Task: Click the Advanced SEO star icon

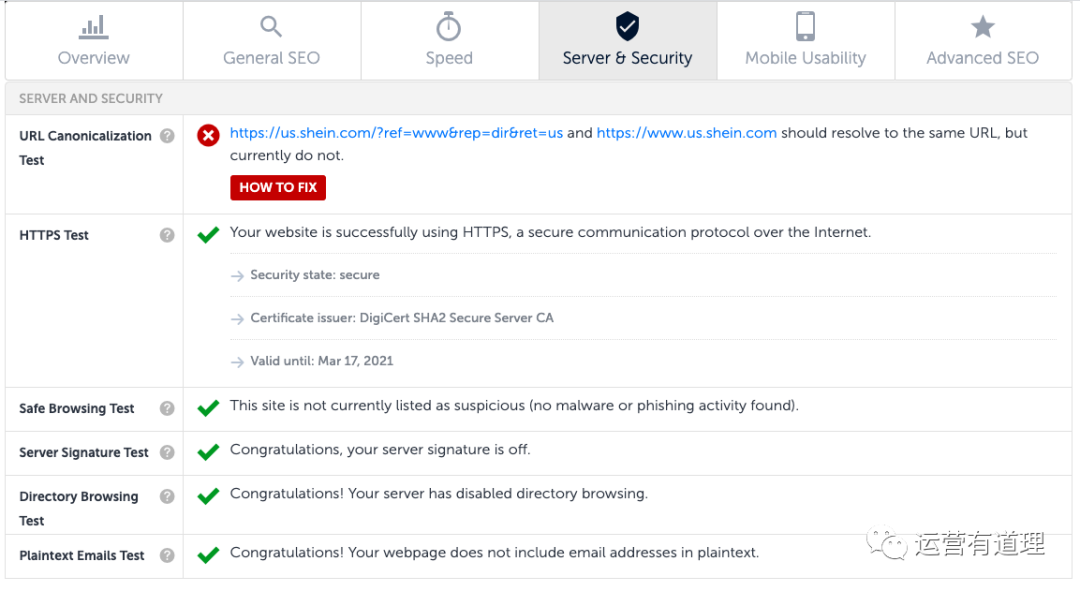Action: coord(982,27)
